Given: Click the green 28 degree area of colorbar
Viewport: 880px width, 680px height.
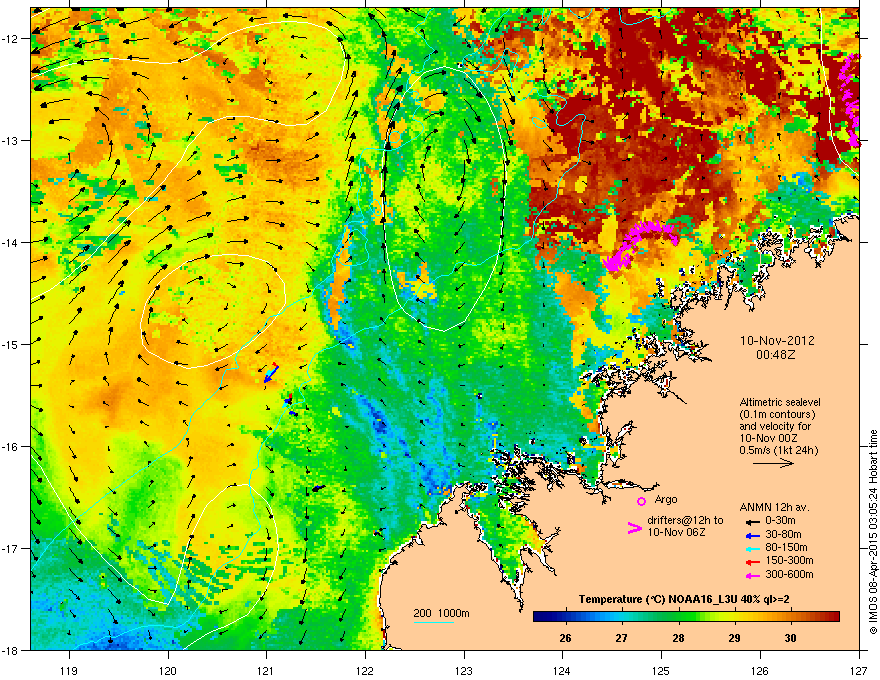Looking at the screenshot, I should coord(679,617).
